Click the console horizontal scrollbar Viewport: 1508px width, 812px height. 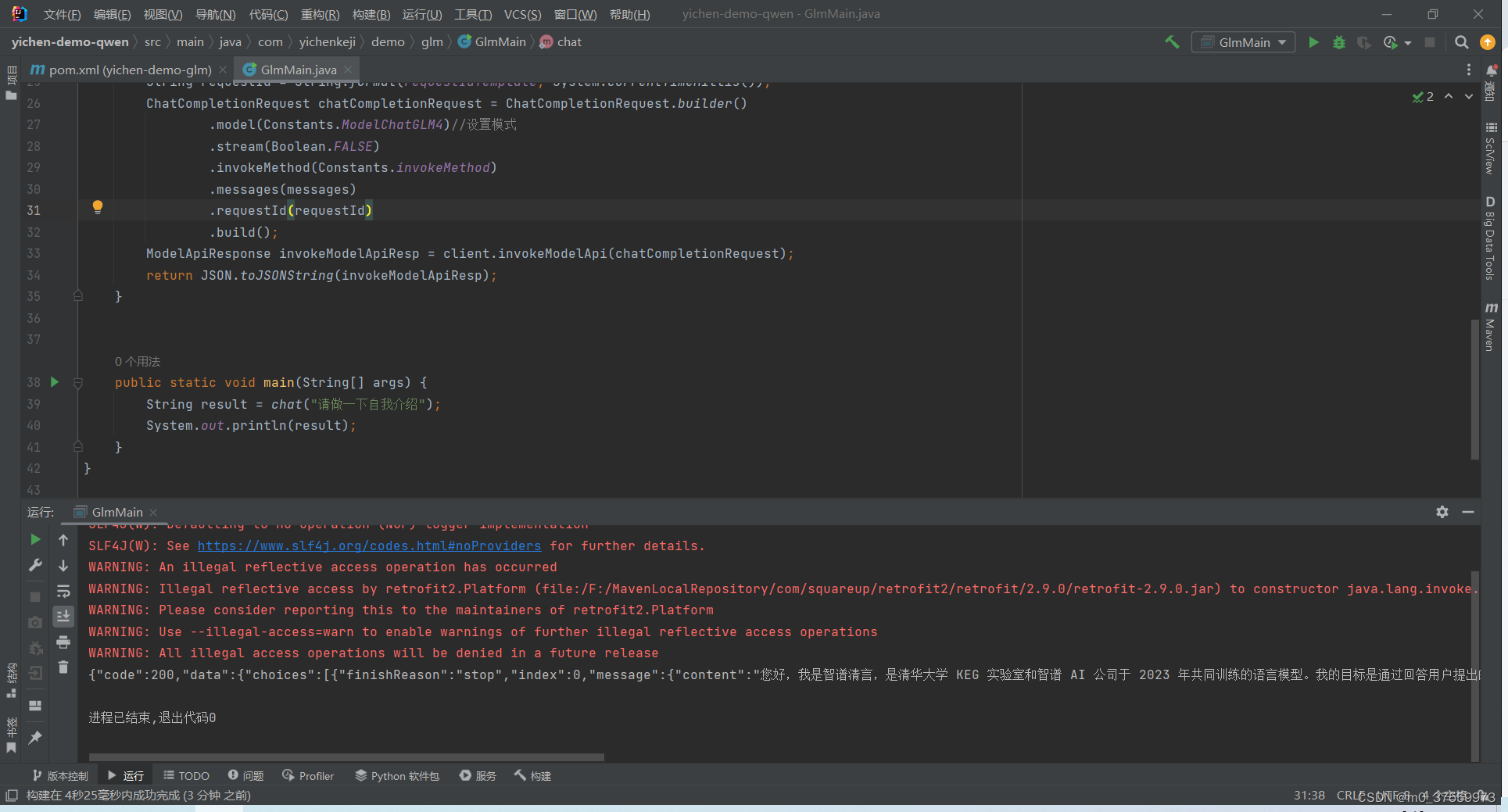click(x=346, y=757)
